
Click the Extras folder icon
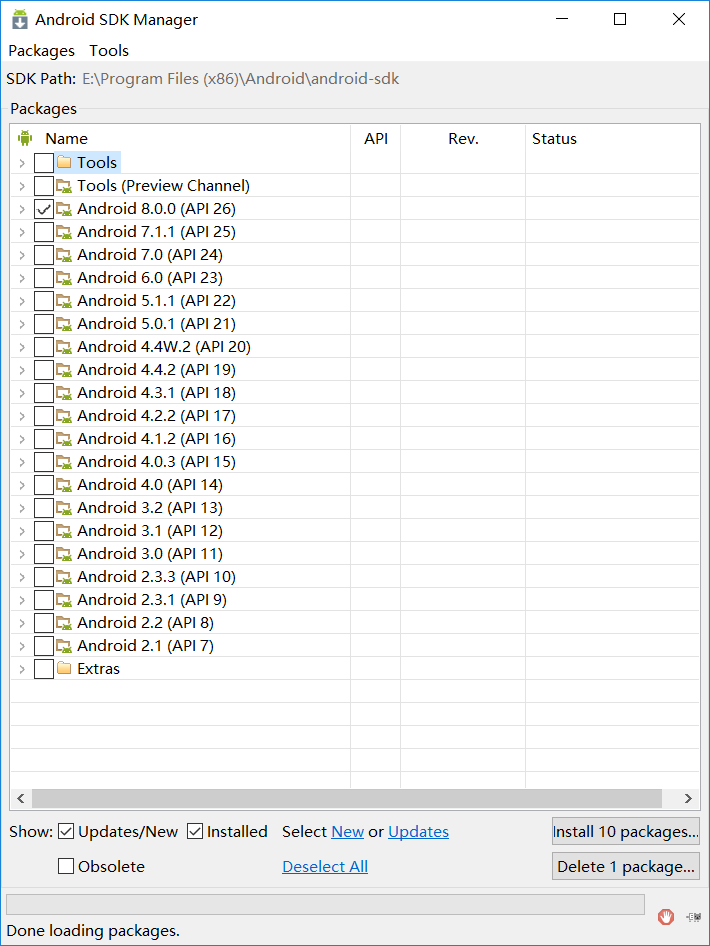64,668
